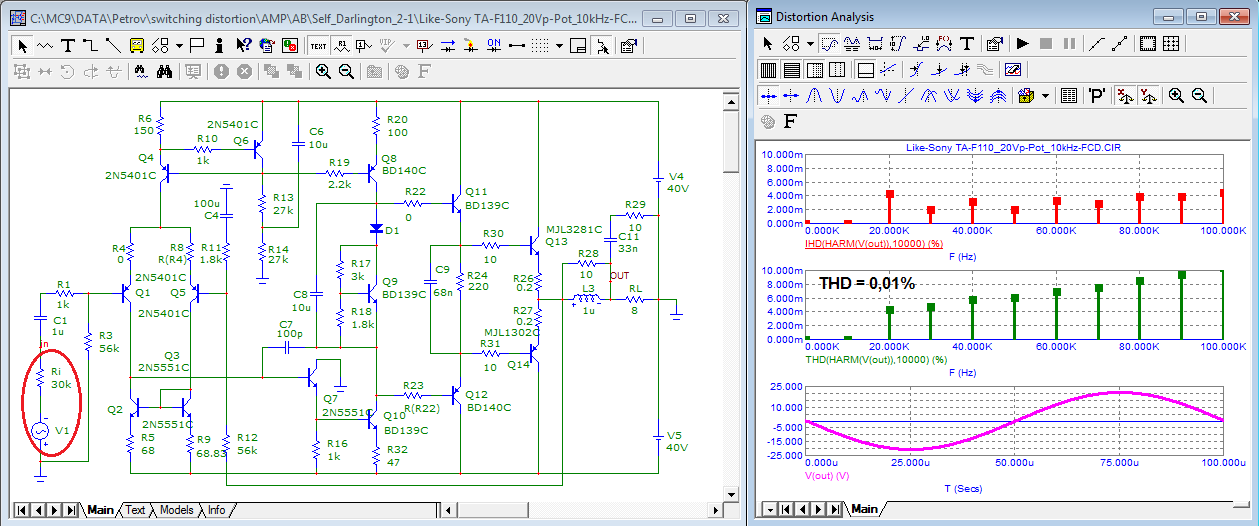Switch to the Text tab
Screen dimensions: 1259x526
tap(135, 510)
